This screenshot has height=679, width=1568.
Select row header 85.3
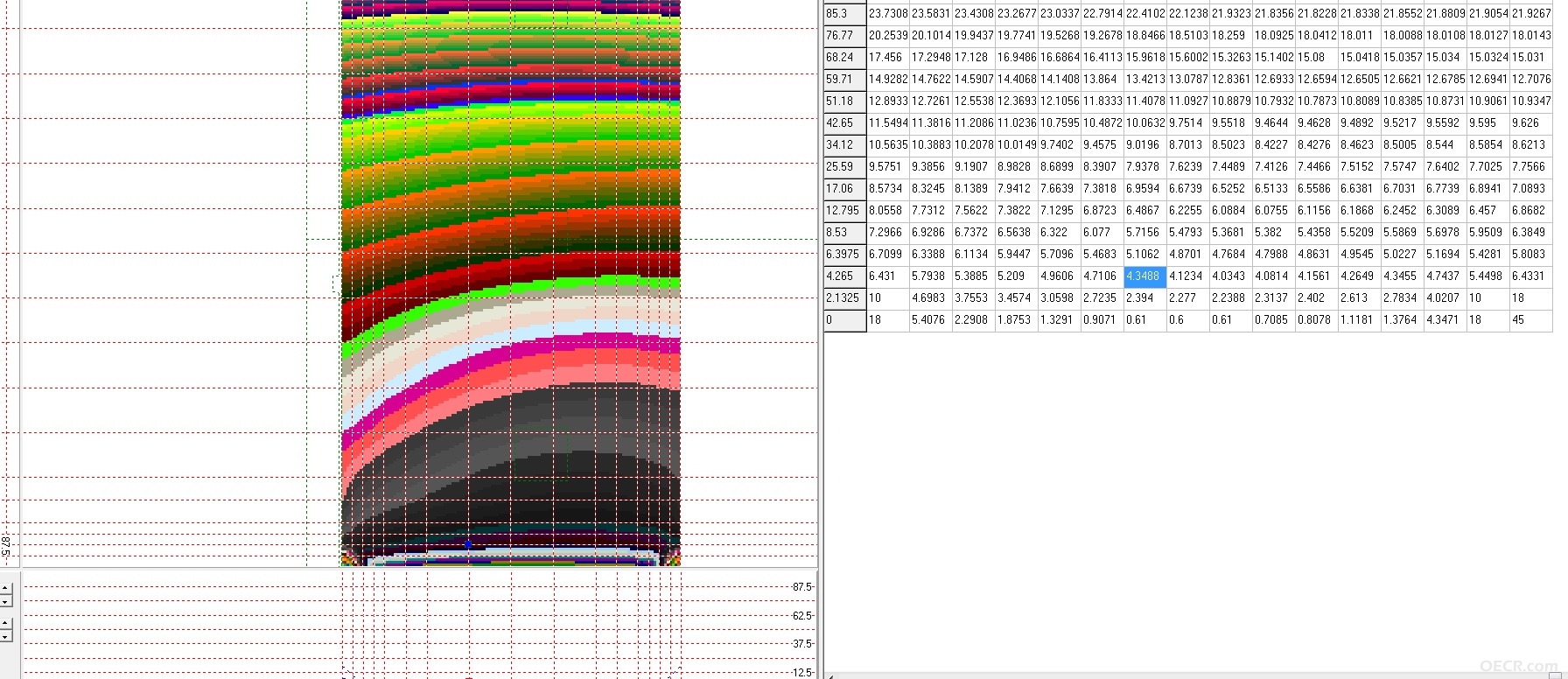click(x=844, y=14)
